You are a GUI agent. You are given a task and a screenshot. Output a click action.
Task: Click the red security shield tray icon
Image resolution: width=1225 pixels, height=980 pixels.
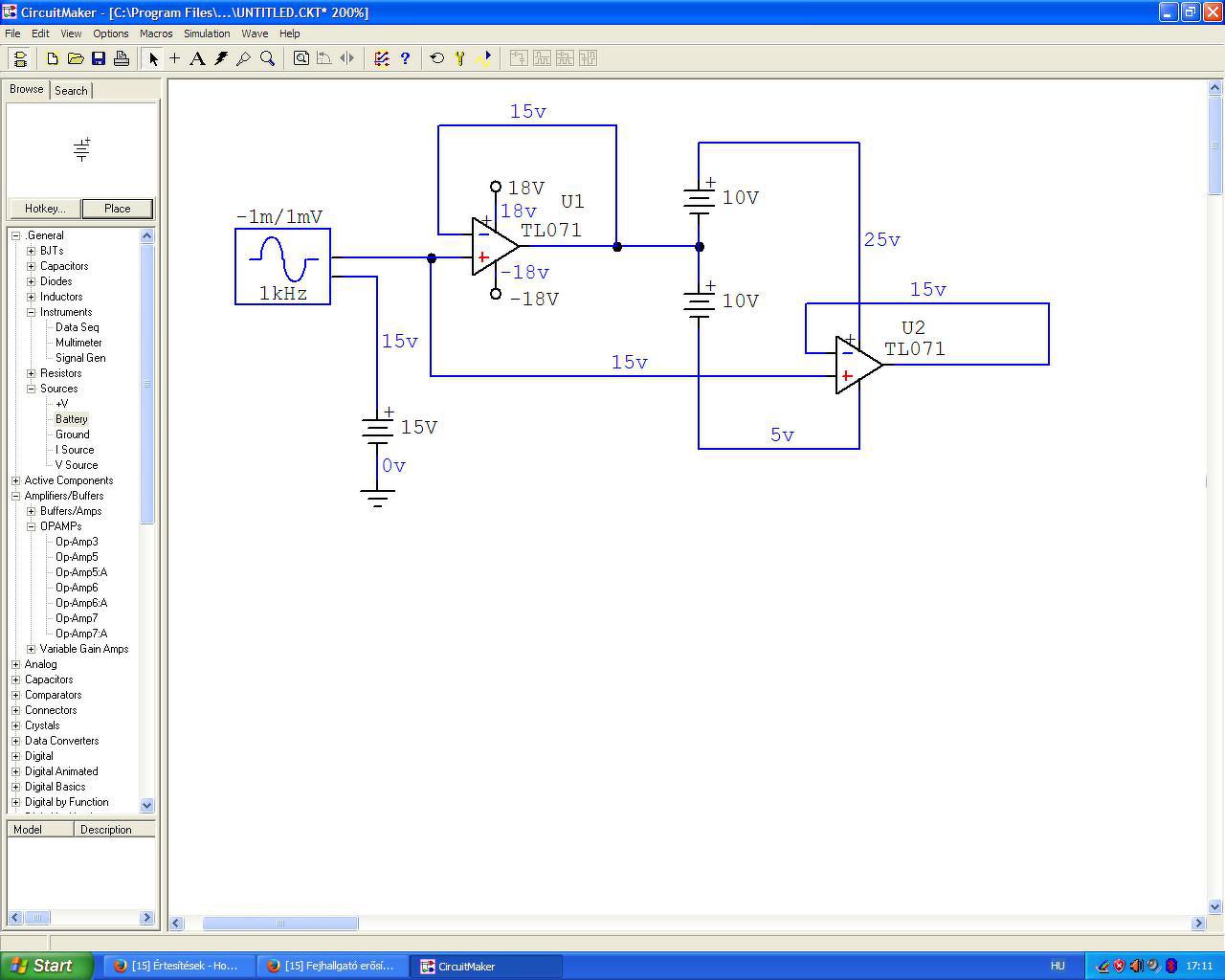(x=1119, y=966)
